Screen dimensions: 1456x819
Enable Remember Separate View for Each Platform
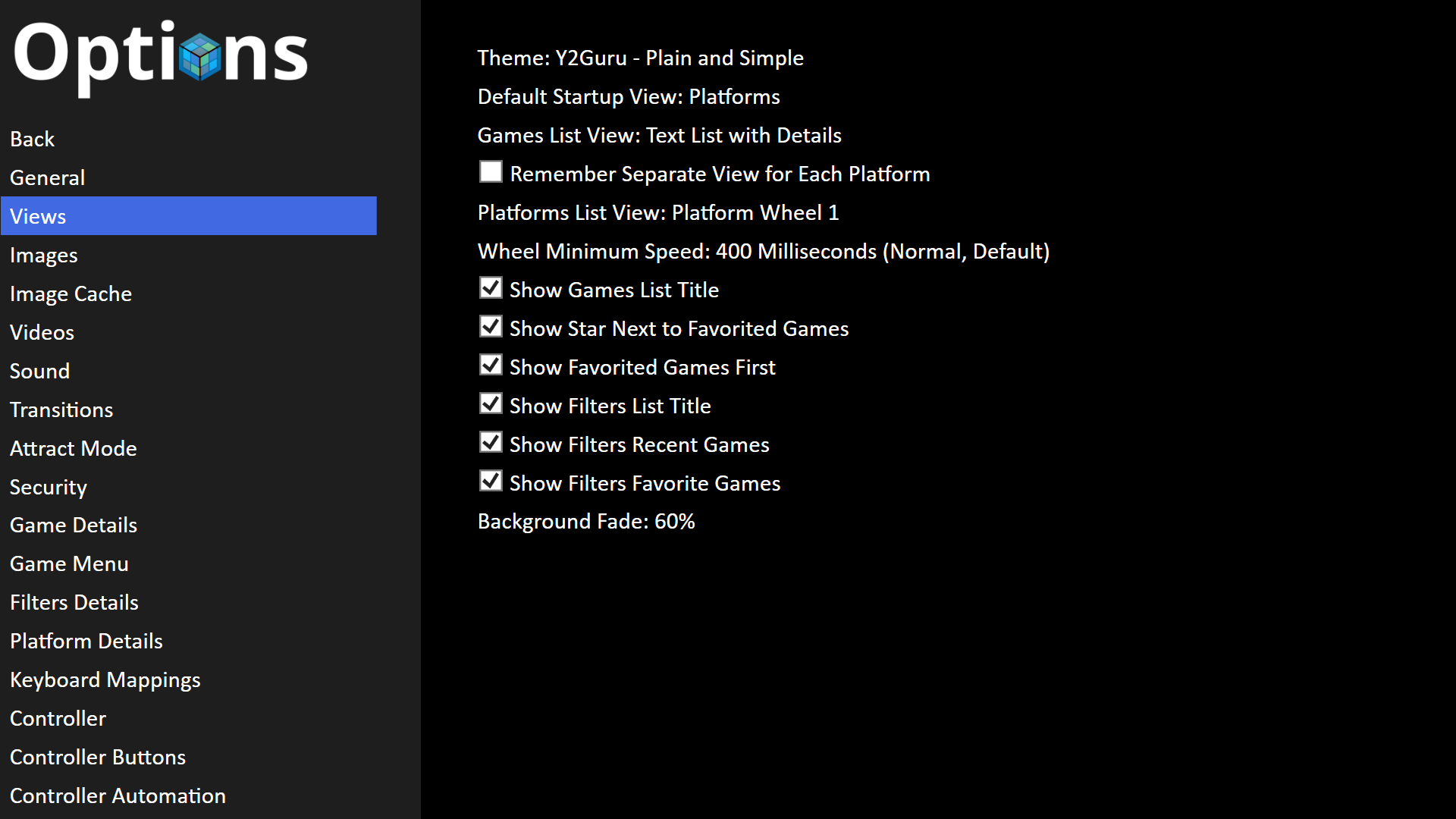click(491, 172)
